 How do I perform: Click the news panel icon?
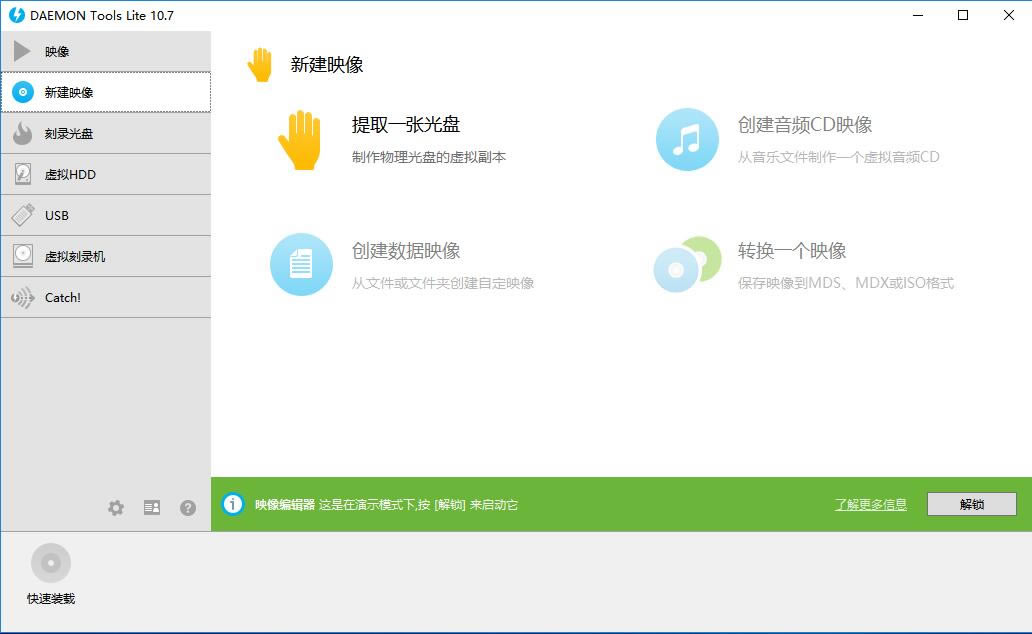(152, 508)
